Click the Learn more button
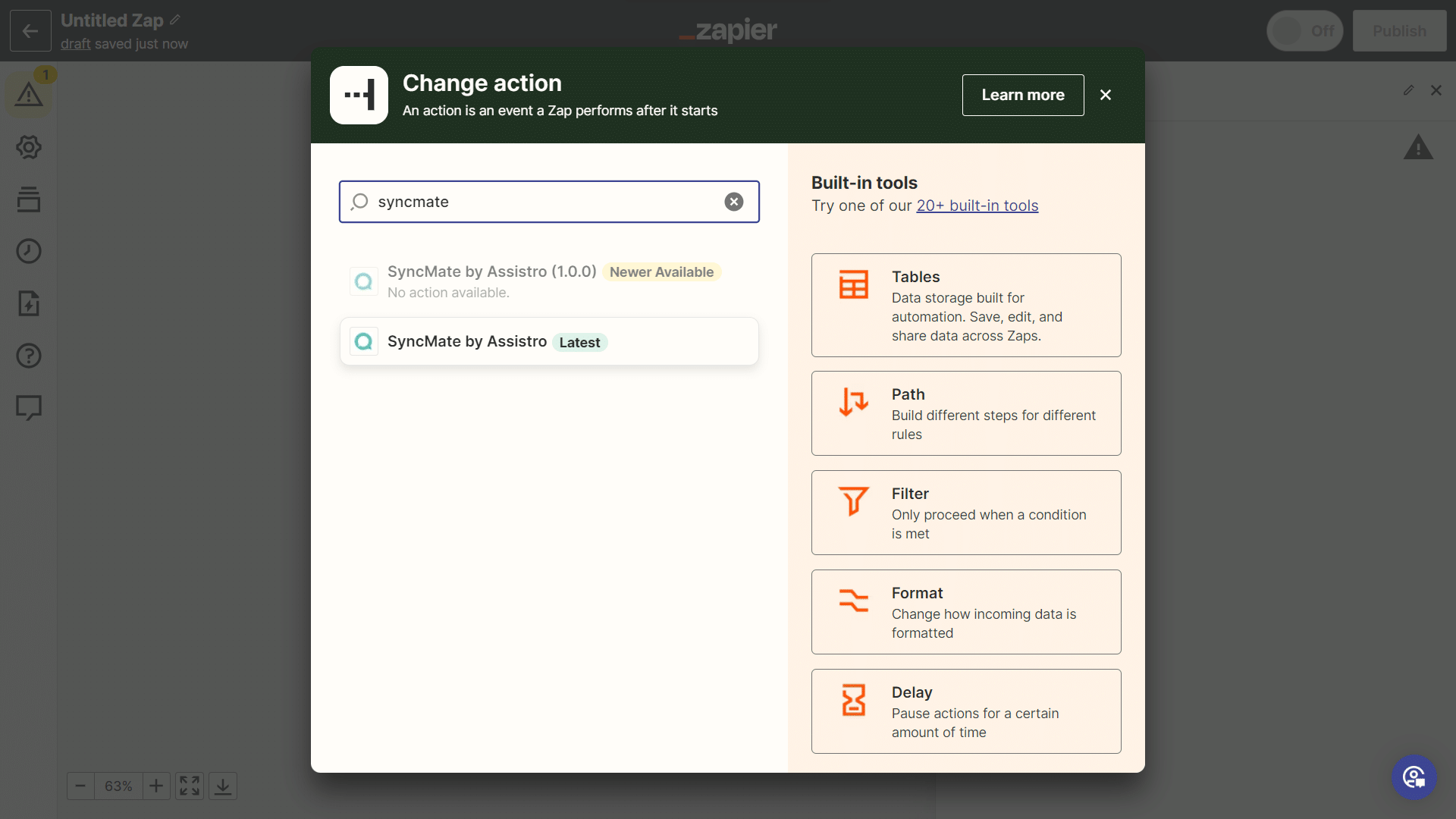Image resolution: width=1456 pixels, height=819 pixels. tap(1022, 95)
